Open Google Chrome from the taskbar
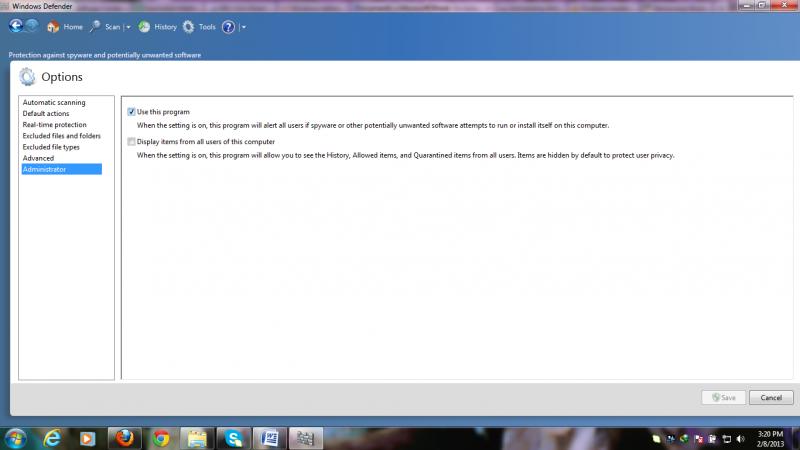Screen dimensions: 800x450 click(161, 439)
